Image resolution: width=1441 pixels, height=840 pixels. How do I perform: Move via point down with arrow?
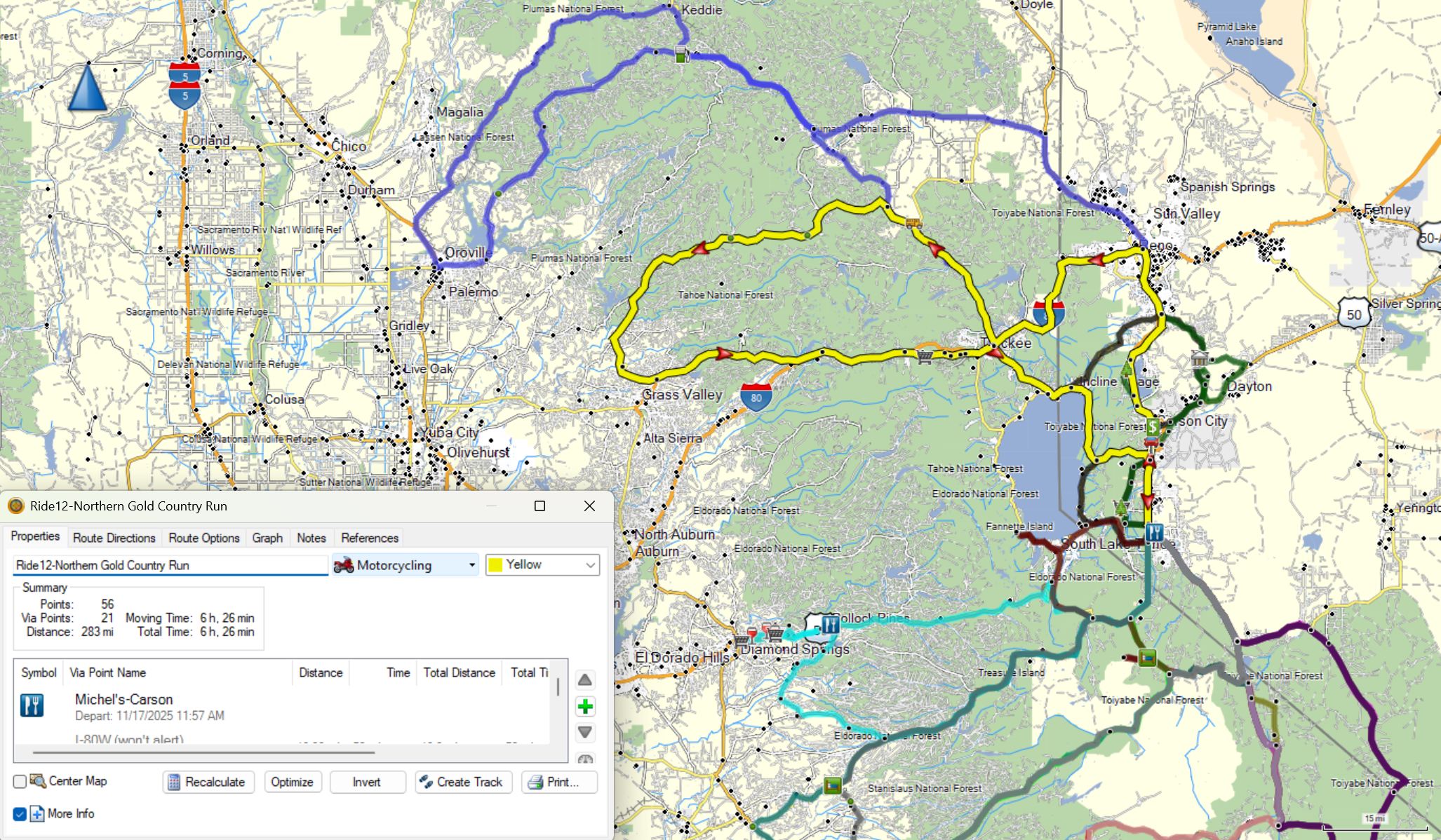585,733
